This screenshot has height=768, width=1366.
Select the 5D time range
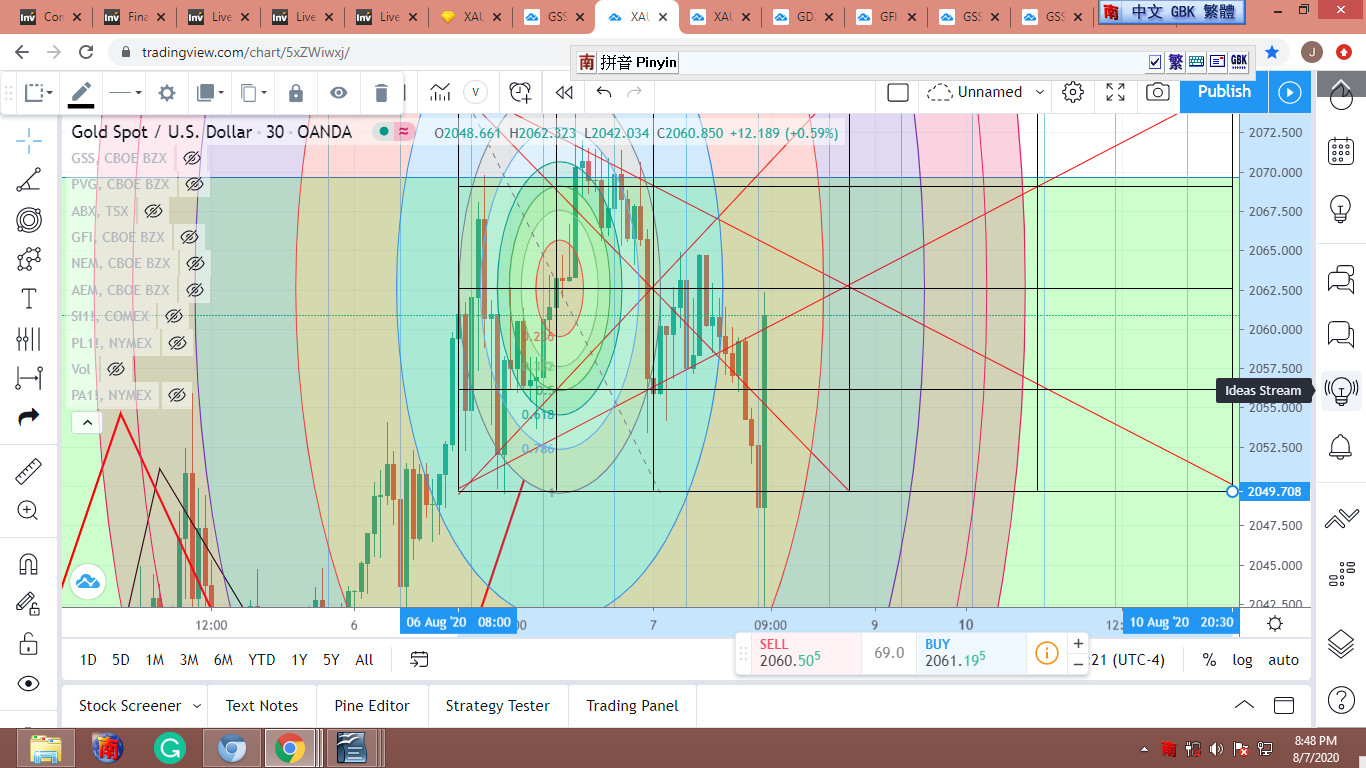[121, 660]
